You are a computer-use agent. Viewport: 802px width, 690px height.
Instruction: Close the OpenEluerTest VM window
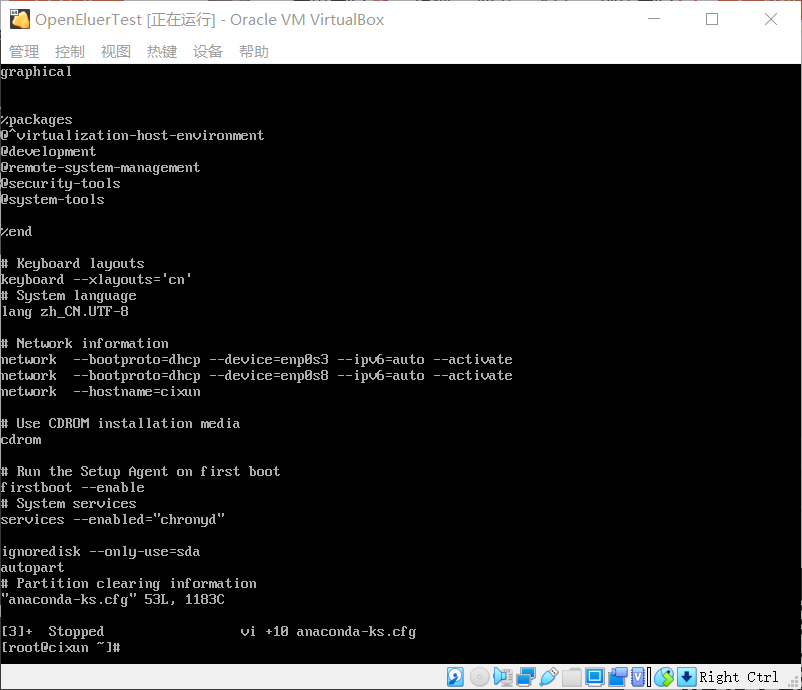pyautogui.click(x=771, y=19)
